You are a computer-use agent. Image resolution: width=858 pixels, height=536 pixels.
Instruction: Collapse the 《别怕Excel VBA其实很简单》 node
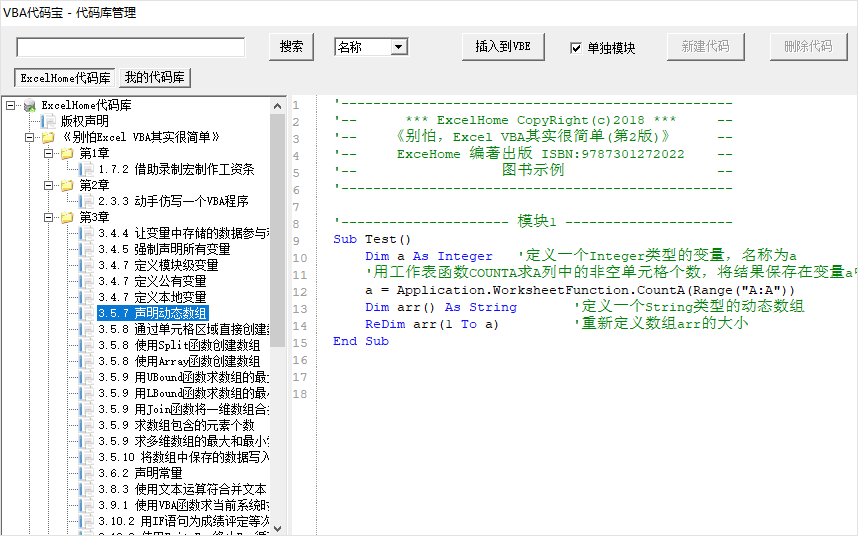(30, 137)
